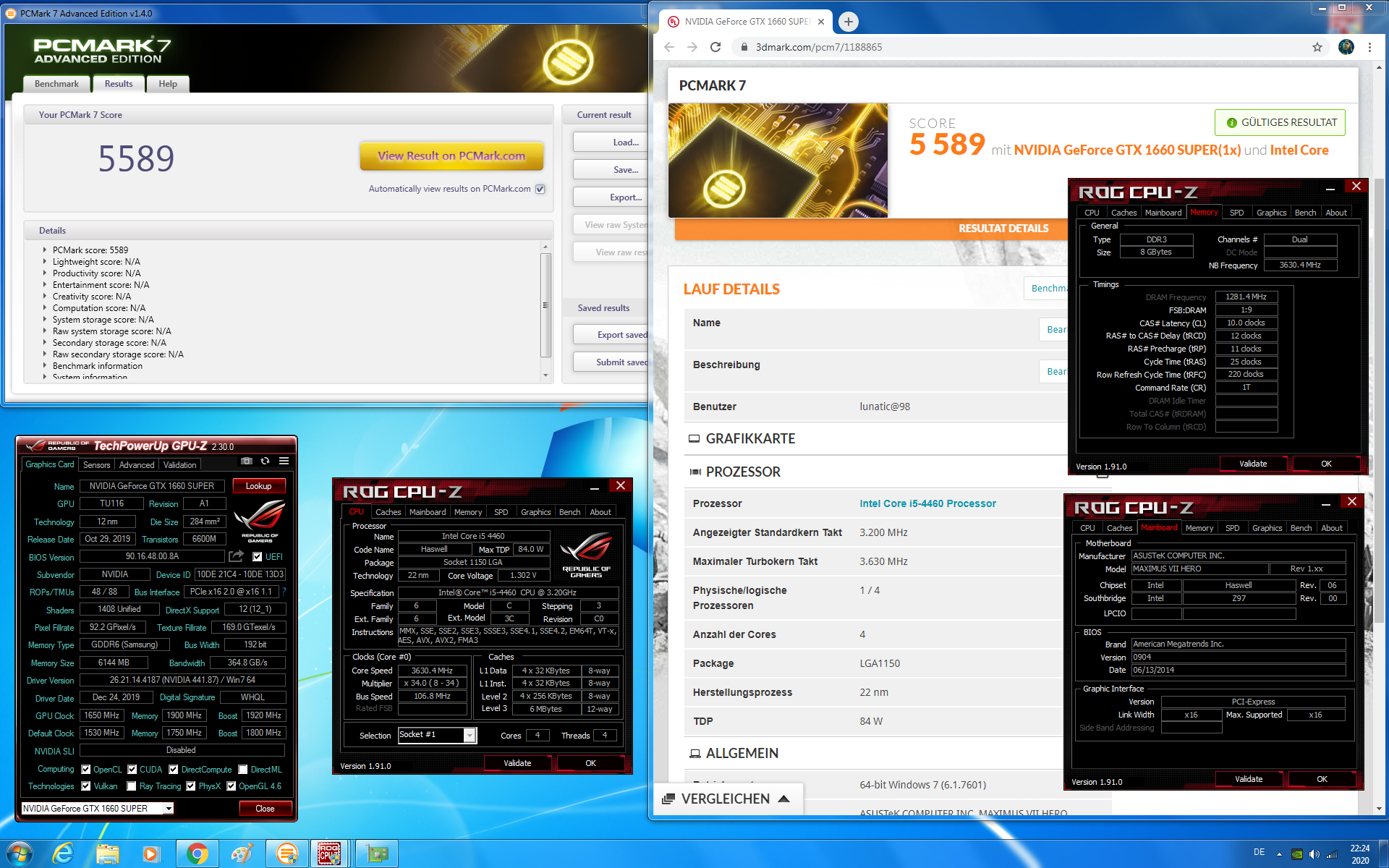Open the Windows Start menu
Image resolution: width=1389 pixels, height=868 pixels.
coord(19,854)
